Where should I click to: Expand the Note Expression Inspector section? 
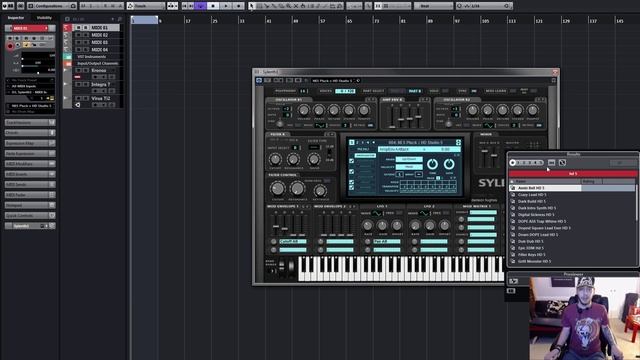pyautogui.click(x=30, y=153)
